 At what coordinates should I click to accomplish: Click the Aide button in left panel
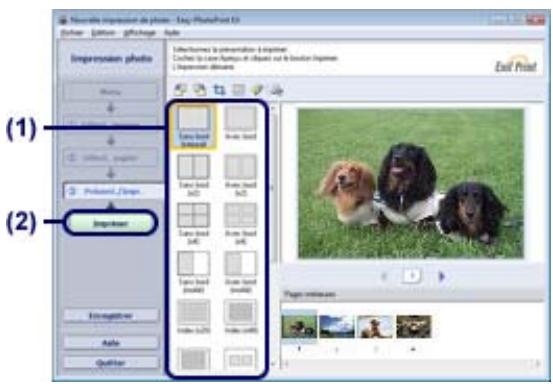111,342
